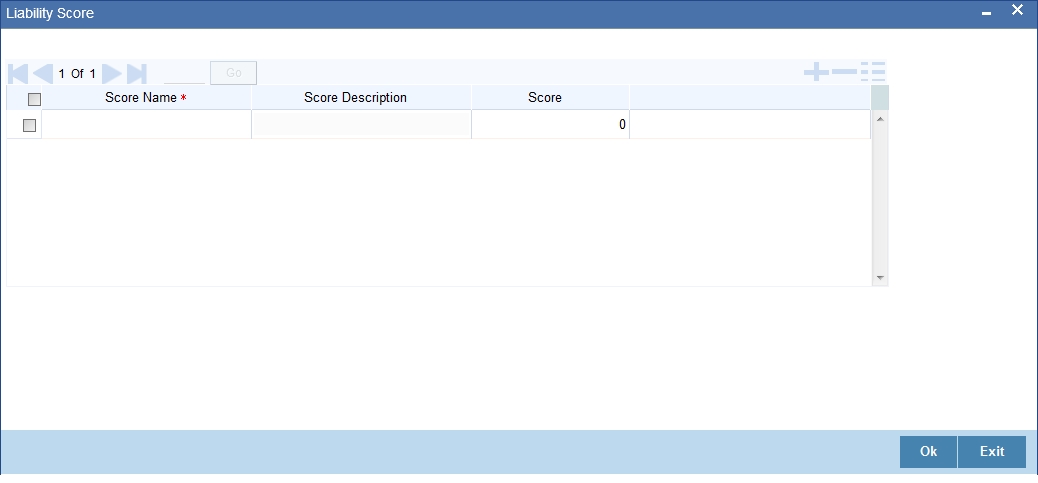Open single record view icon

tap(873, 71)
